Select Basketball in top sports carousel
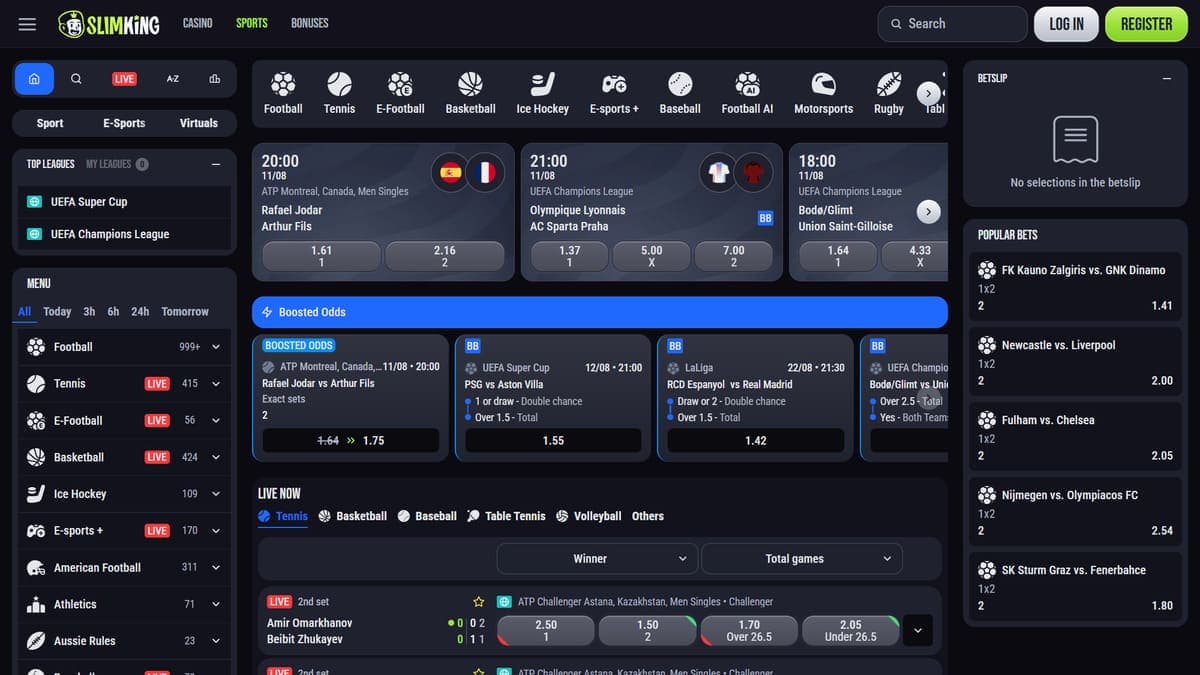The height and width of the screenshot is (675, 1200). point(470,93)
